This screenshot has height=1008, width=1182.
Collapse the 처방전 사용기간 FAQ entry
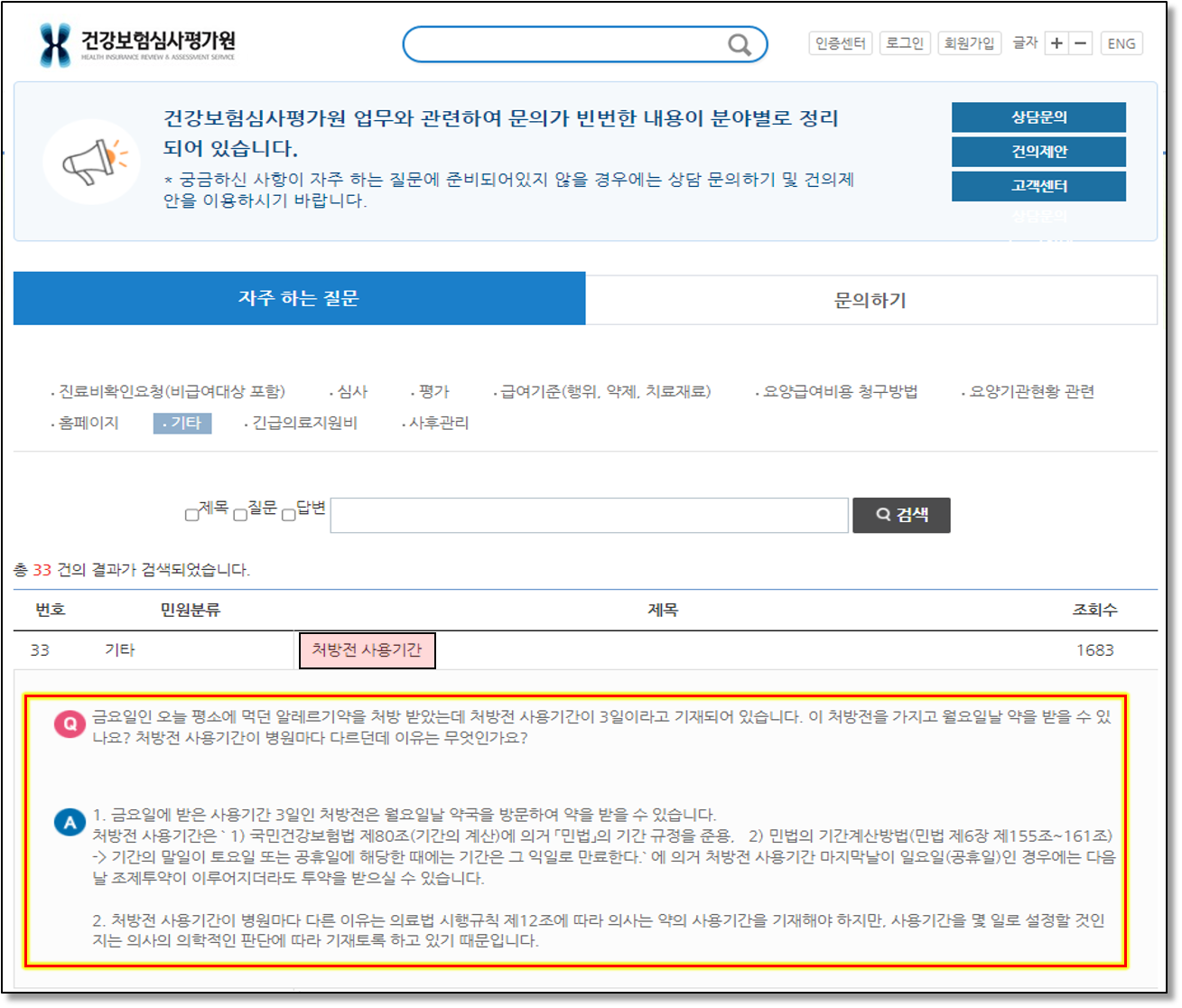367,650
